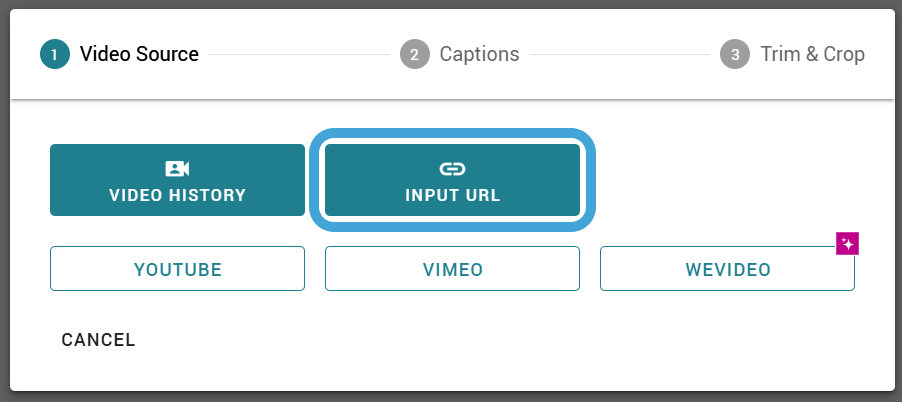The width and height of the screenshot is (902, 402).
Task: Choose the INPUT URL button text
Action: coord(453,195)
